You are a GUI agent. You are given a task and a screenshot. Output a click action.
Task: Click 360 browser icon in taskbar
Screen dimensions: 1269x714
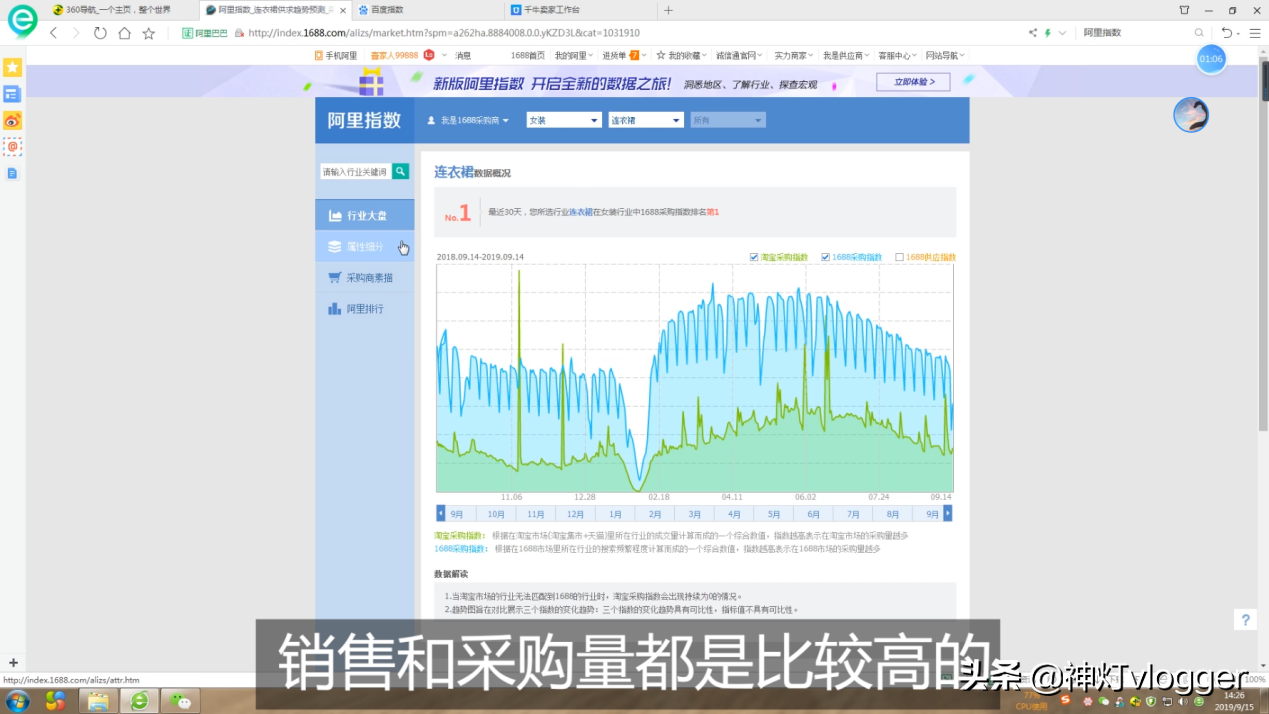pos(139,700)
